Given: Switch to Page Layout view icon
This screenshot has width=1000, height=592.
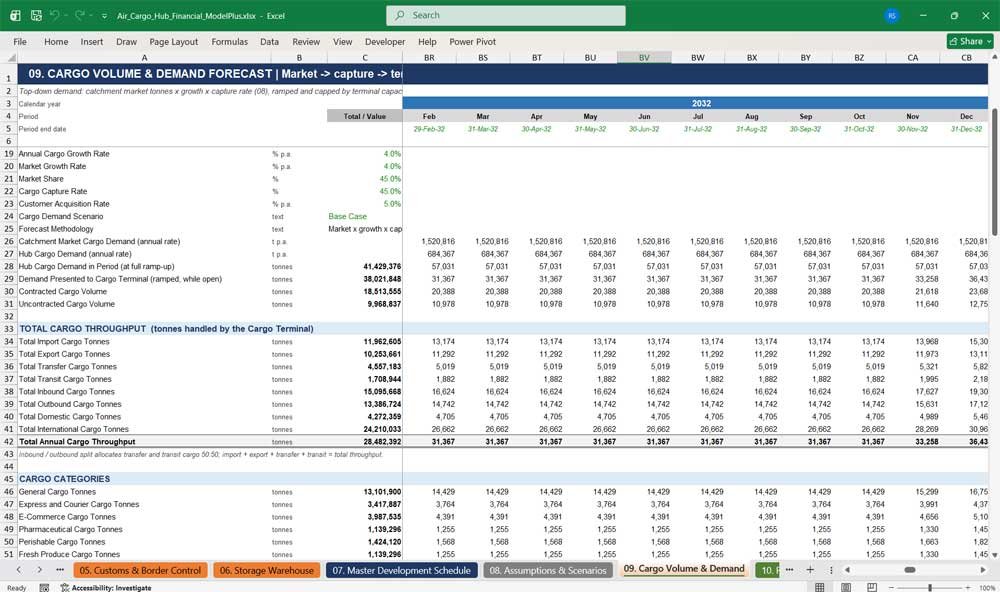Looking at the screenshot, I should [846, 587].
